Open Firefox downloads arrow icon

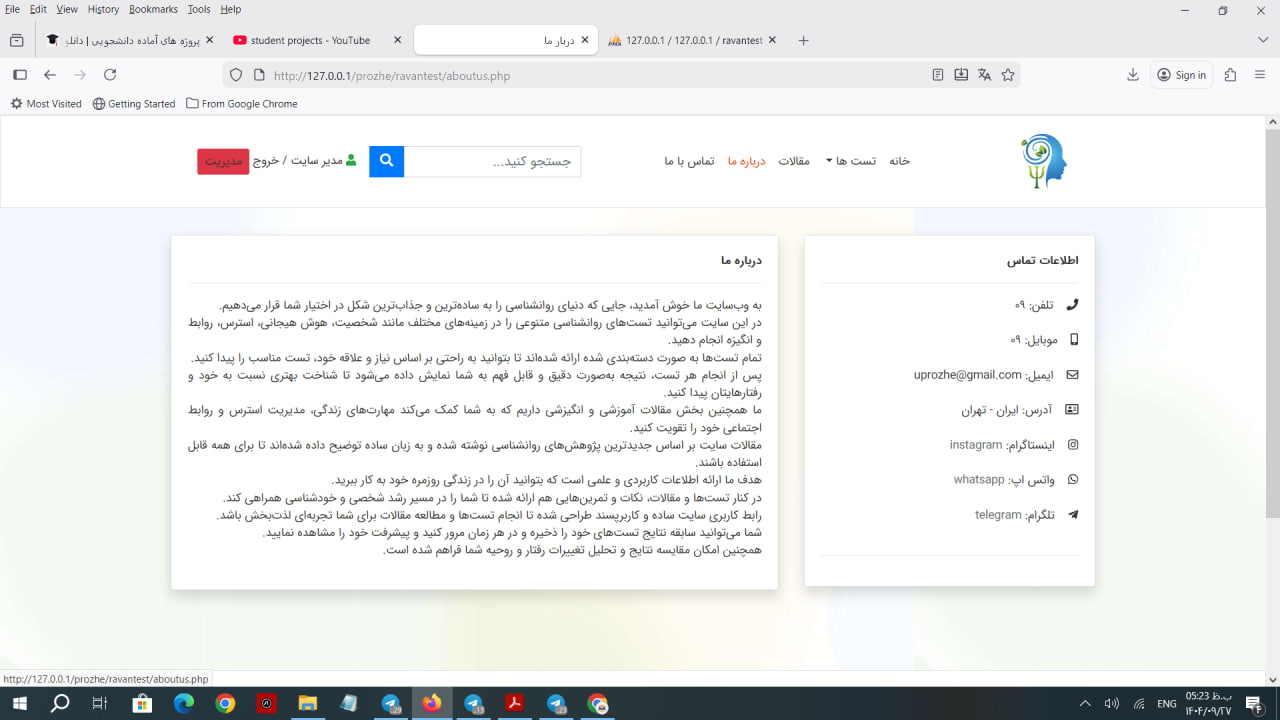[x=1133, y=75]
